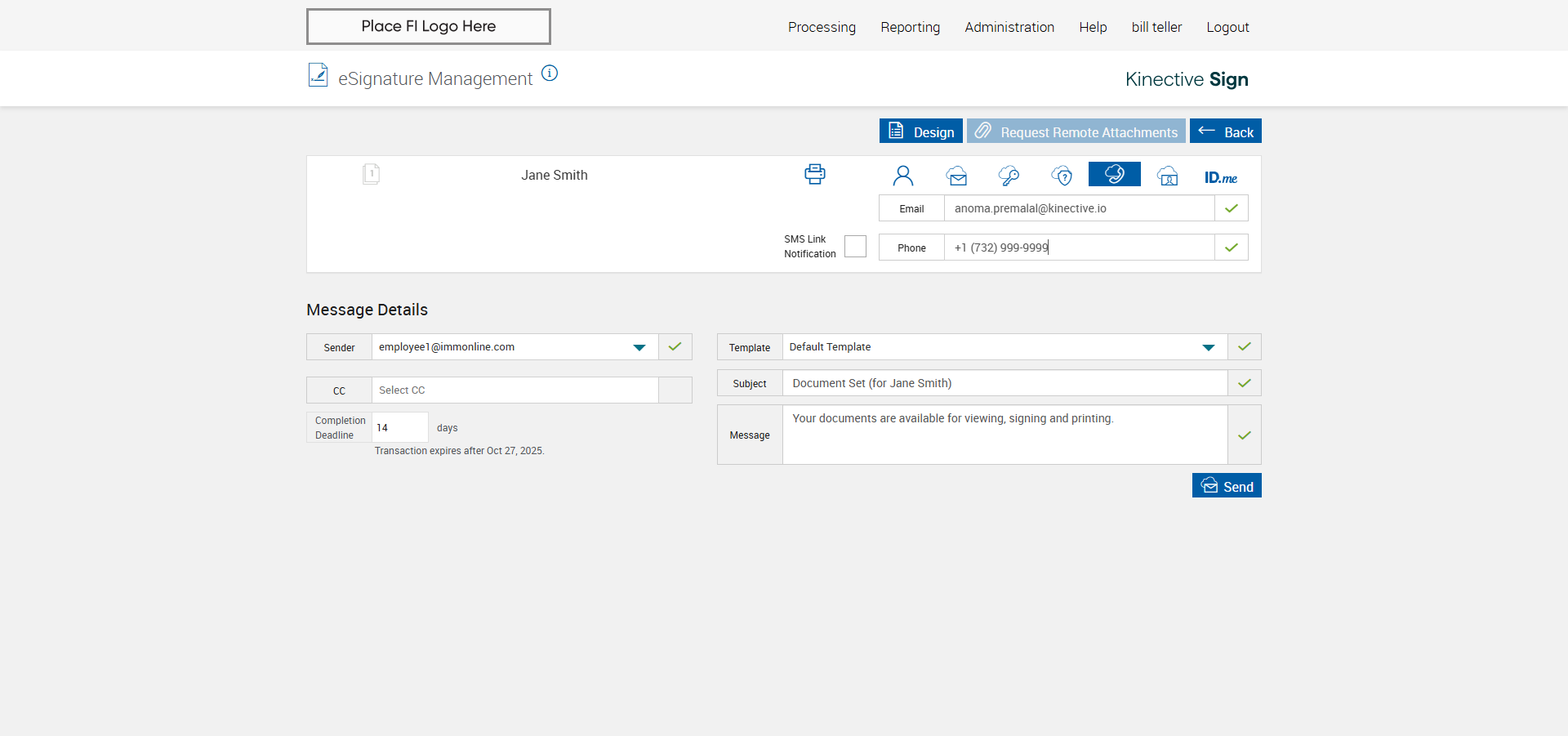Open the Template dropdown list
Viewport: 1568px width, 736px height.
click(1208, 347)
